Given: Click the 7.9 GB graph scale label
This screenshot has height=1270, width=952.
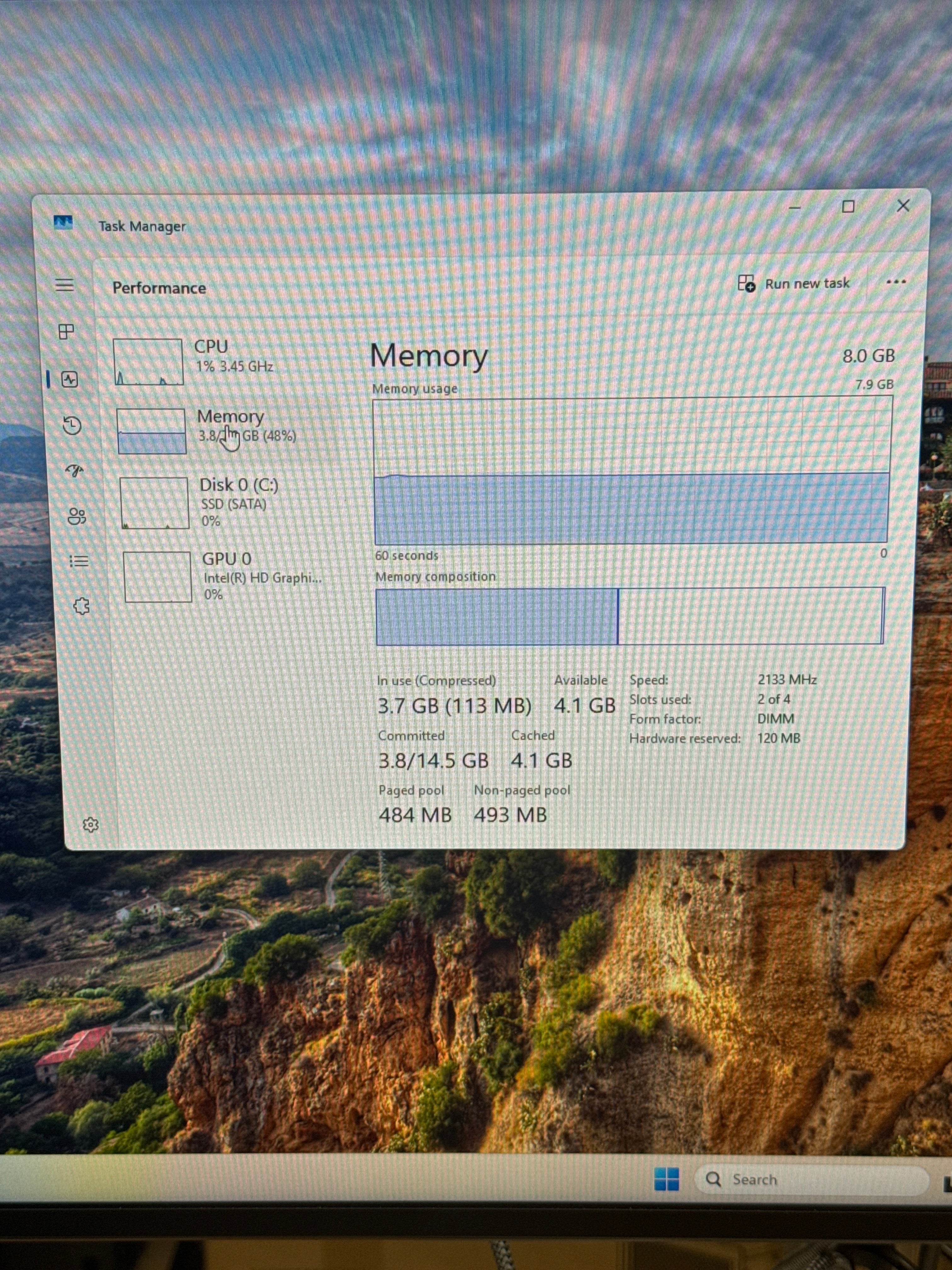Looking at the screenshot, I should (874, 385).
